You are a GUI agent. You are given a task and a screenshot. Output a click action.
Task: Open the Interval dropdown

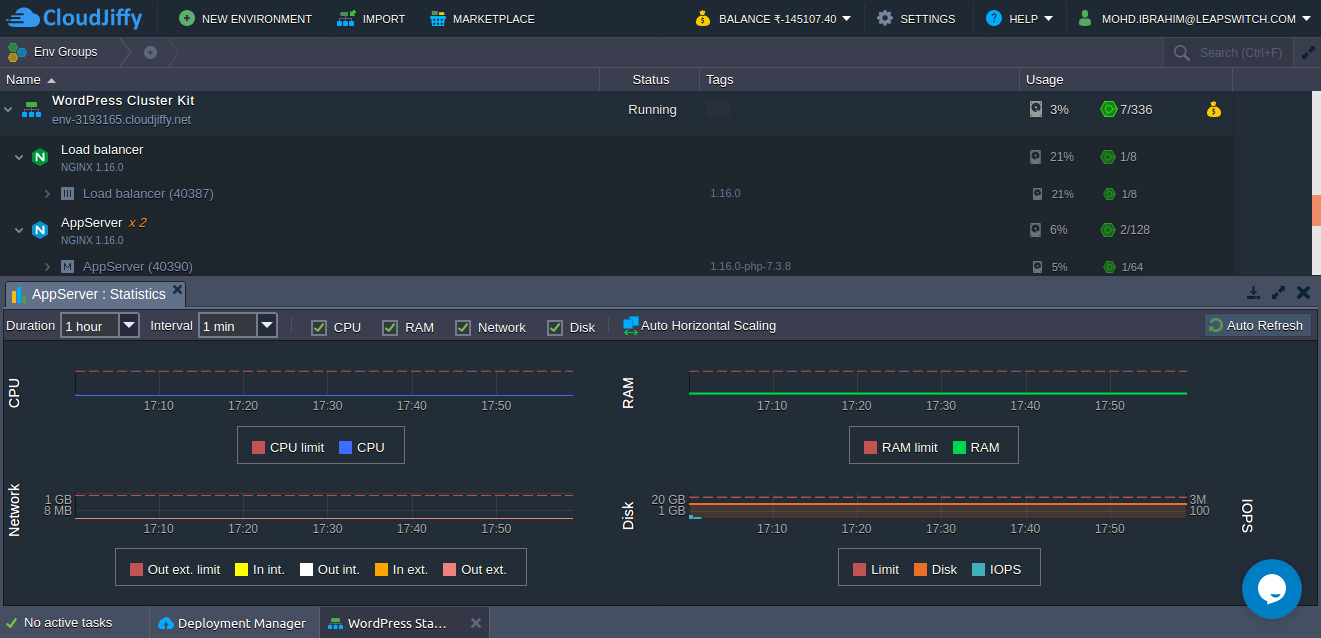[x=267, y=326]
